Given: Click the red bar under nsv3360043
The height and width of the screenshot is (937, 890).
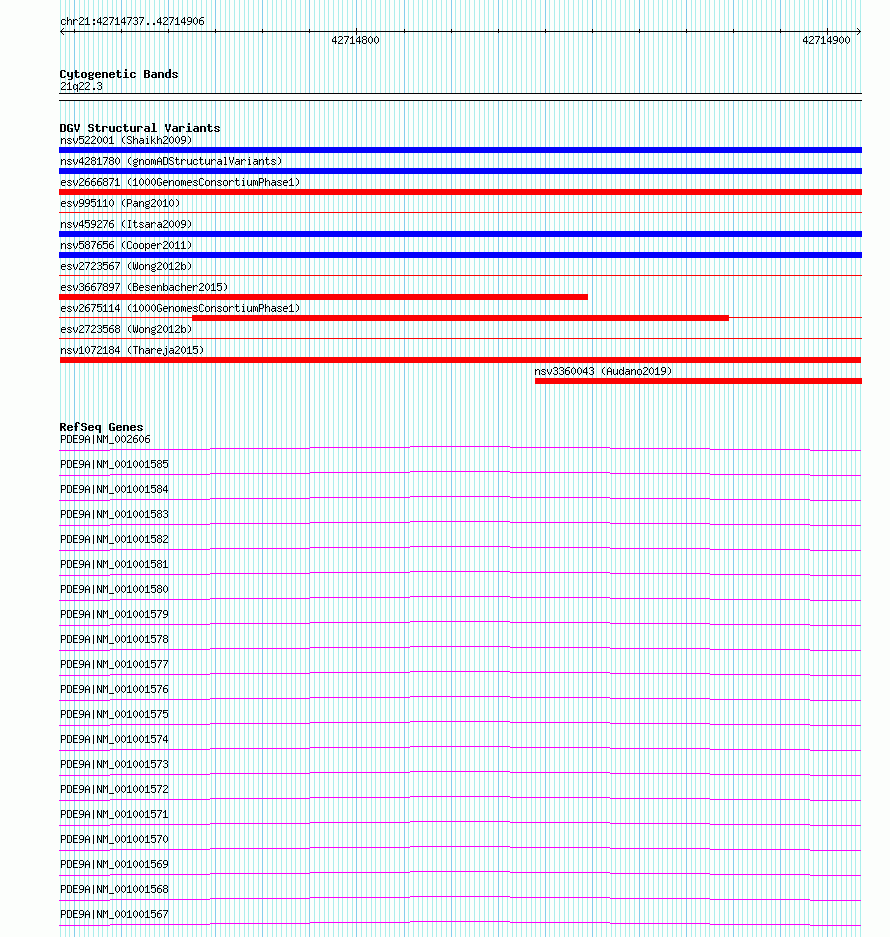Looking at the screenshot, I should pyautogui.click(x=698, y=381).
